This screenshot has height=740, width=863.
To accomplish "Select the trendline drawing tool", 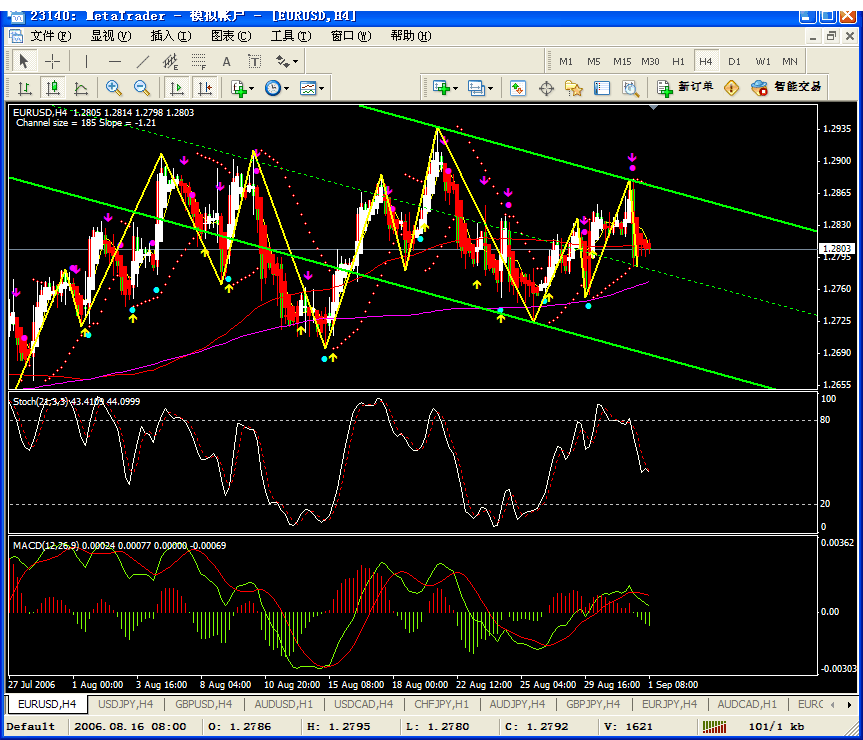I will click(143, 61).
